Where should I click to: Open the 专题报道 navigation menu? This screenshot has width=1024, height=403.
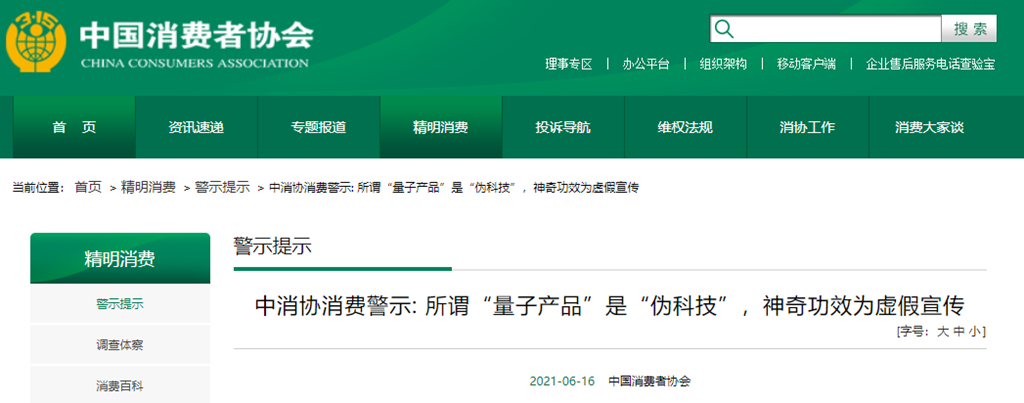pos(318,127)
